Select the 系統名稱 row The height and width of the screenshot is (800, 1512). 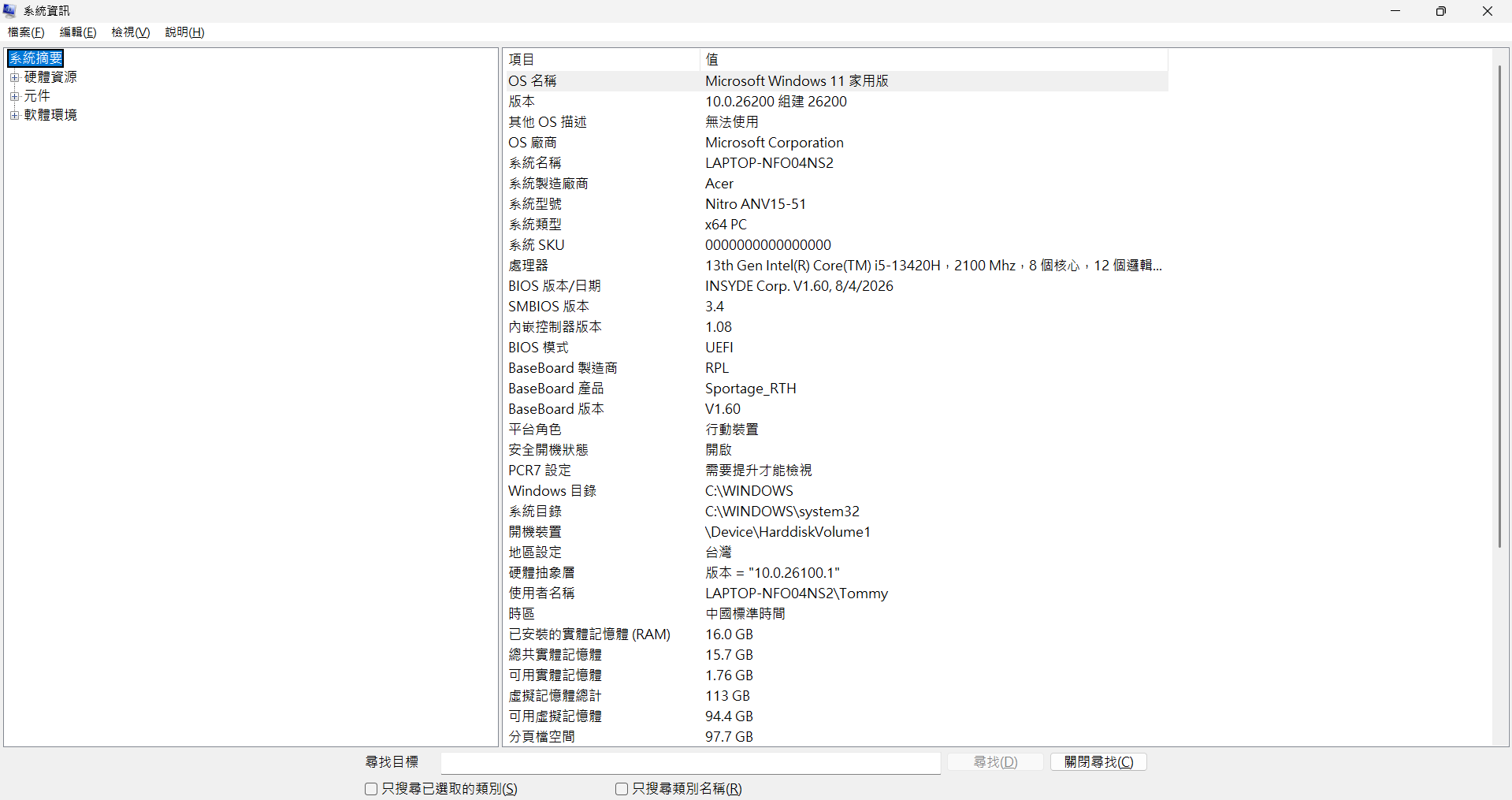(x=835, y=163)
